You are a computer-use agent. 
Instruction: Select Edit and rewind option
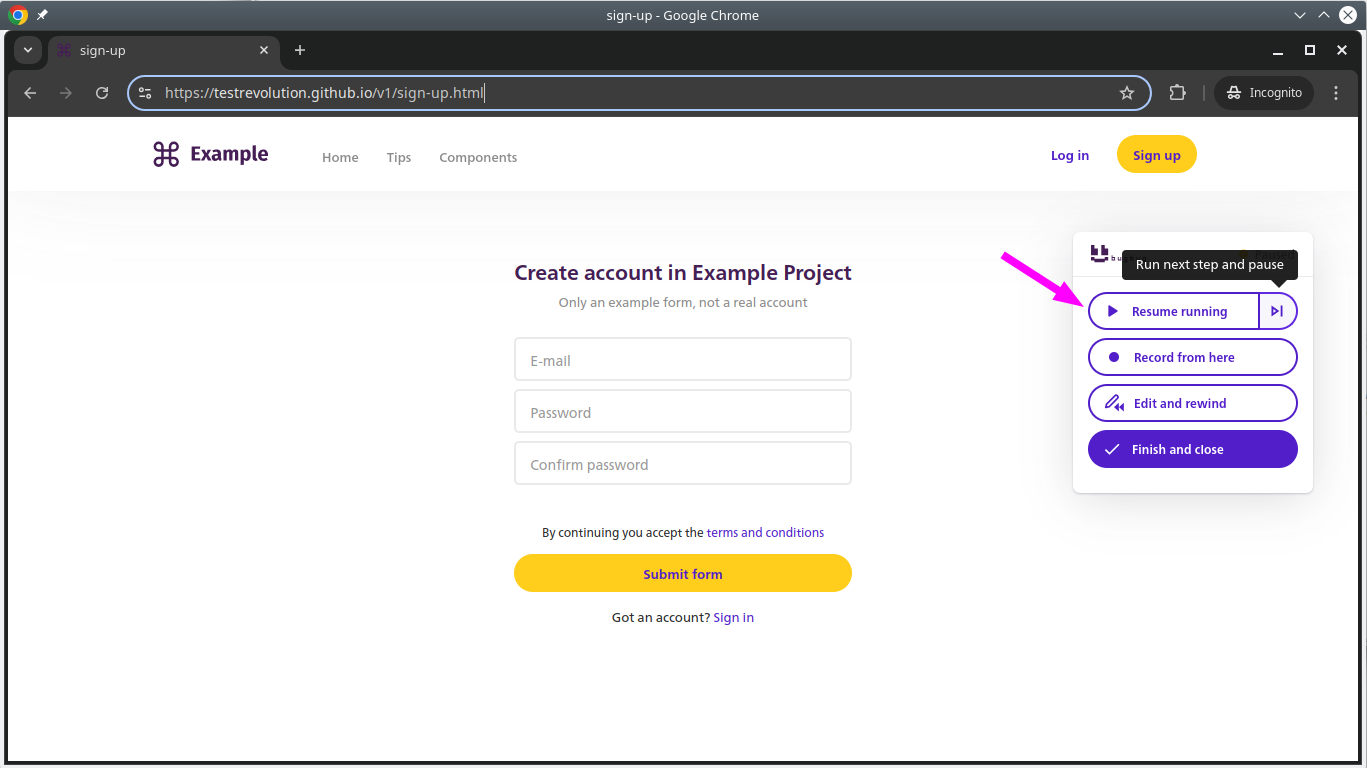1192,403
